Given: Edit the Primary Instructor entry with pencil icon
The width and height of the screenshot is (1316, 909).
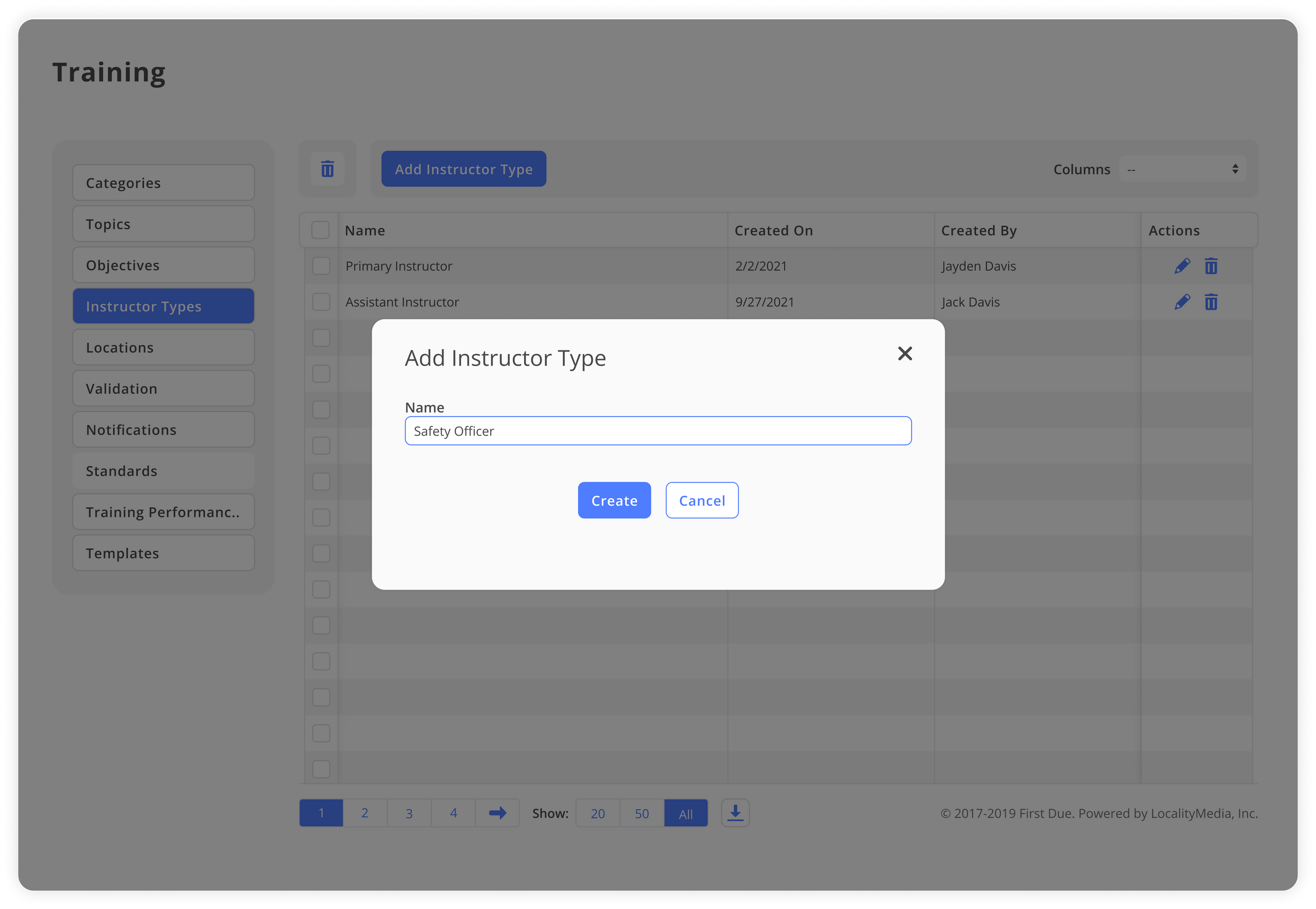Looking at the screenshot, I should pos(1182,265).
